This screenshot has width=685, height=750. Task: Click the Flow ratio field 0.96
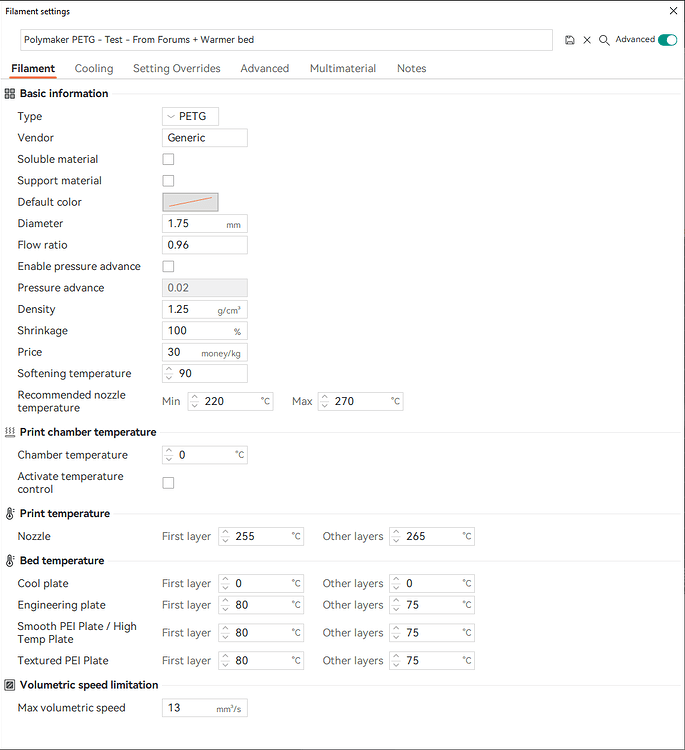(x=205, y=245)
